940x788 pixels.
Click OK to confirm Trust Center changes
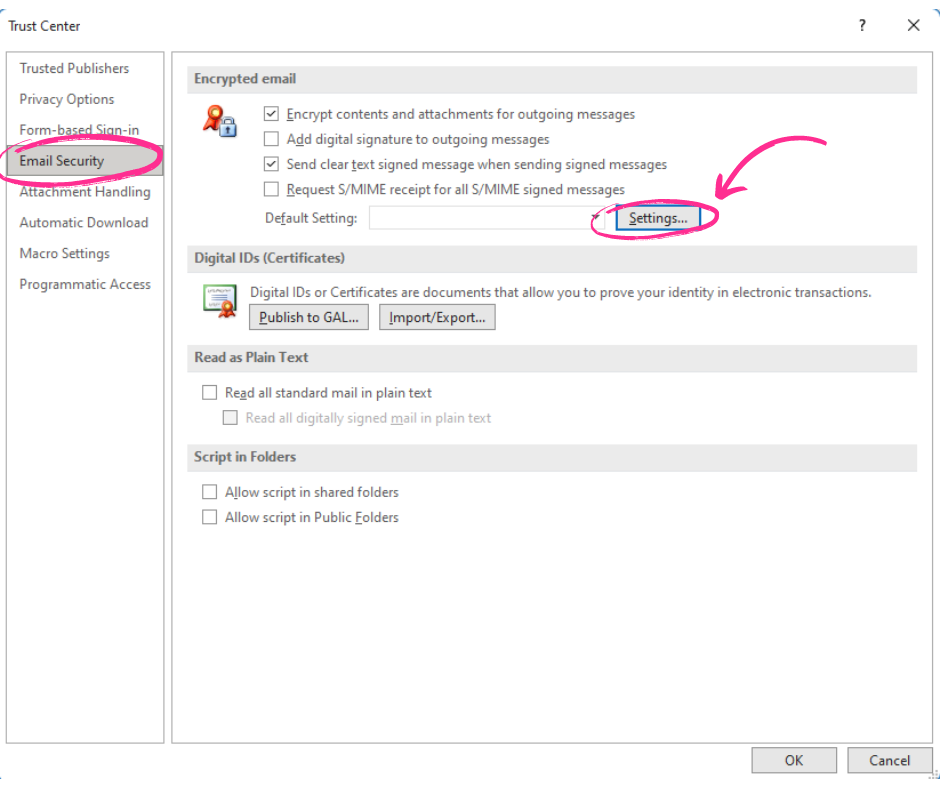pyautogui.click(x=794, y=760)
